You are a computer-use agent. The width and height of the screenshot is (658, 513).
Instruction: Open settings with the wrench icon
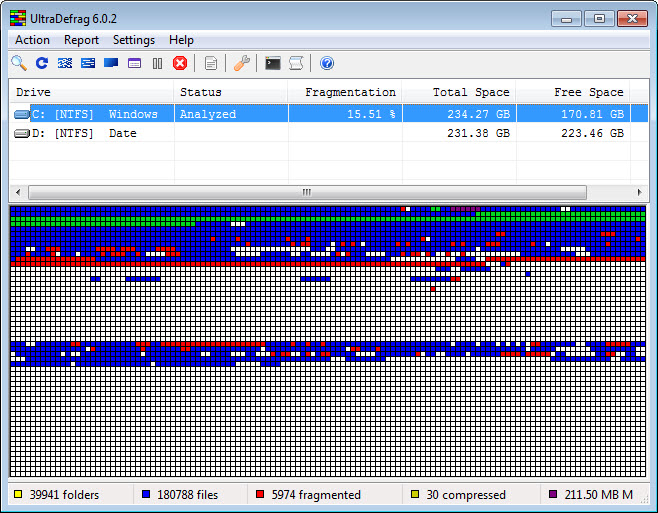[x=241, y=63]
